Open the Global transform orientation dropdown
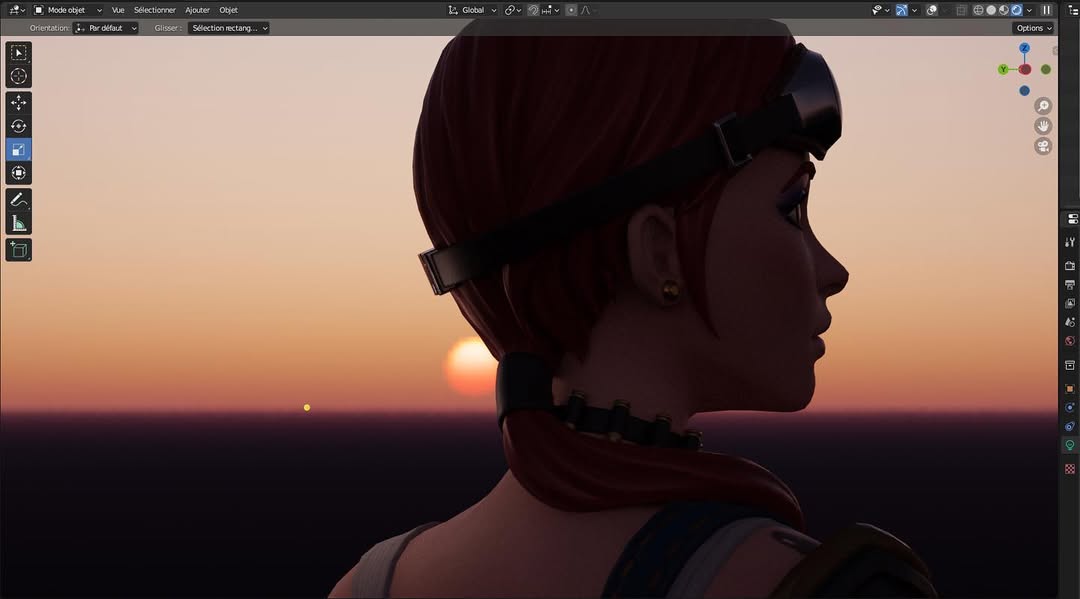 (x=472, y=10)
